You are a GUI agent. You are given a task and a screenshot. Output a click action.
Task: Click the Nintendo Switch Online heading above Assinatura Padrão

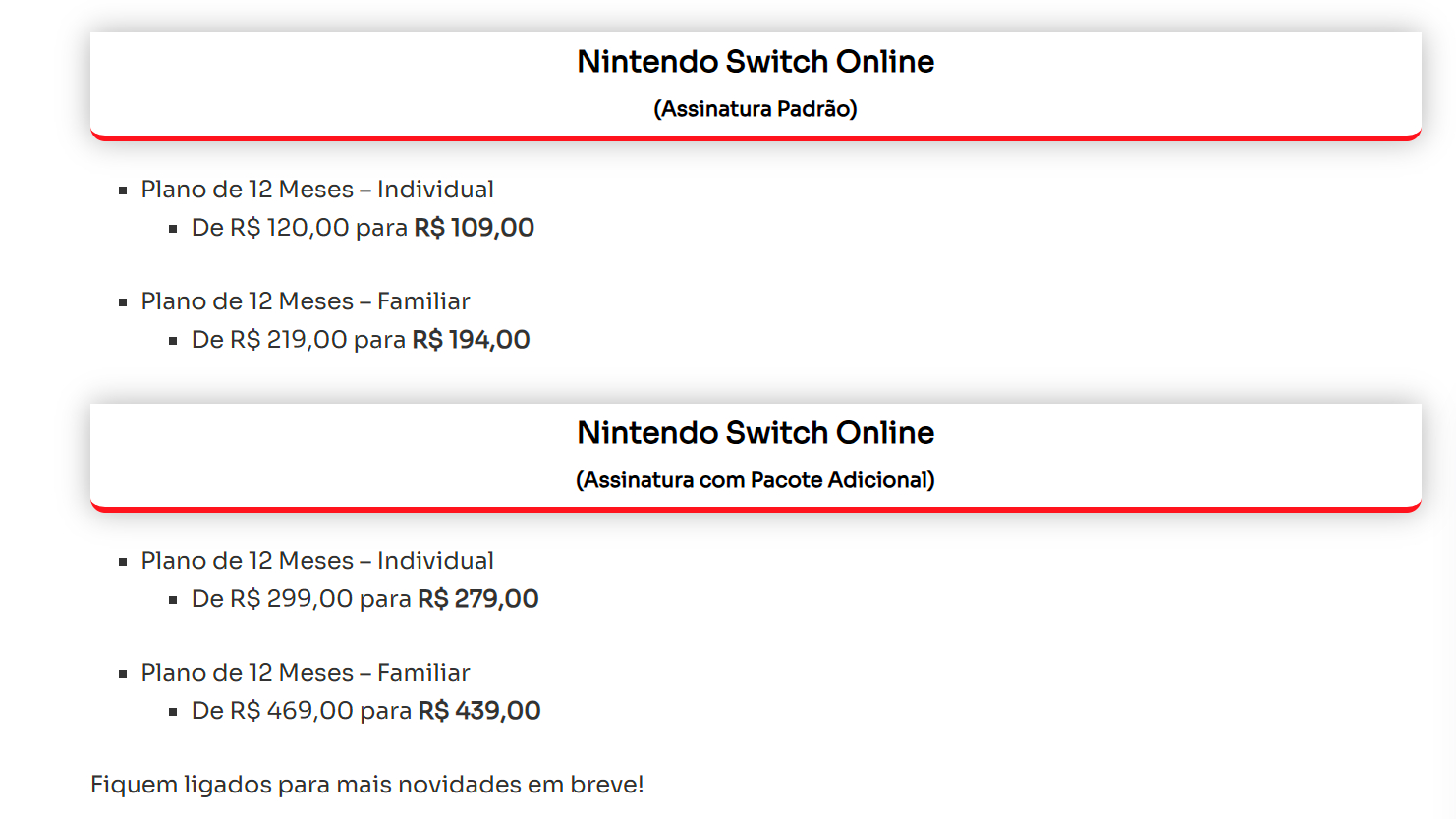(755, 62)
